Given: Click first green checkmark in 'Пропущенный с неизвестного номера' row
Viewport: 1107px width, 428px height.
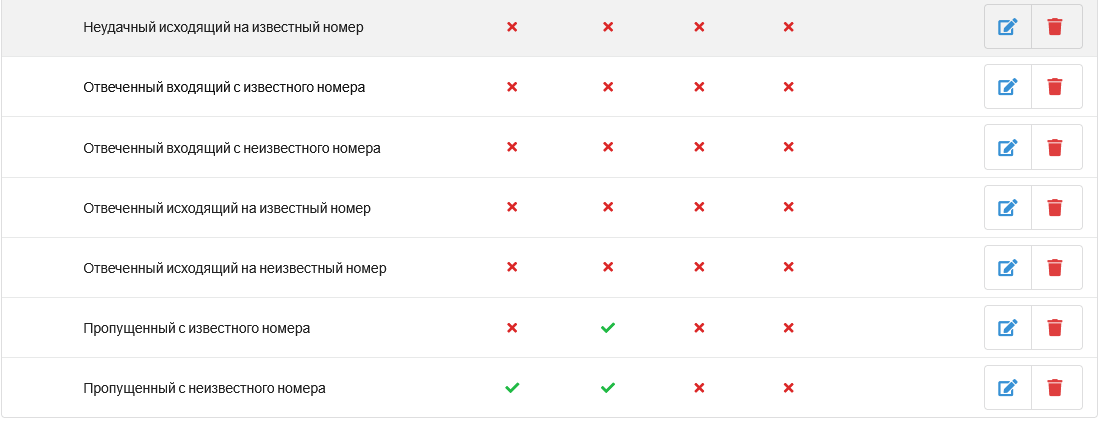Looking at the screenshot, I should (512, 388).
